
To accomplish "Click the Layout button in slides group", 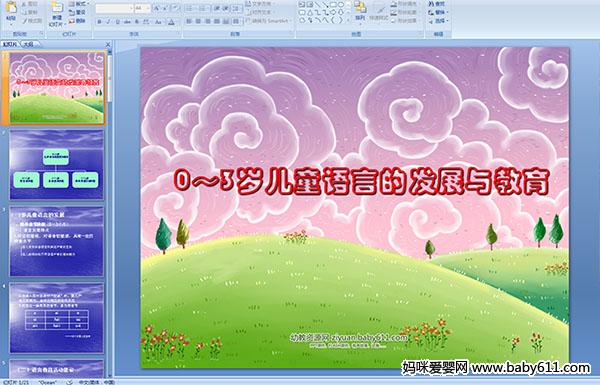I will [78, 4].
